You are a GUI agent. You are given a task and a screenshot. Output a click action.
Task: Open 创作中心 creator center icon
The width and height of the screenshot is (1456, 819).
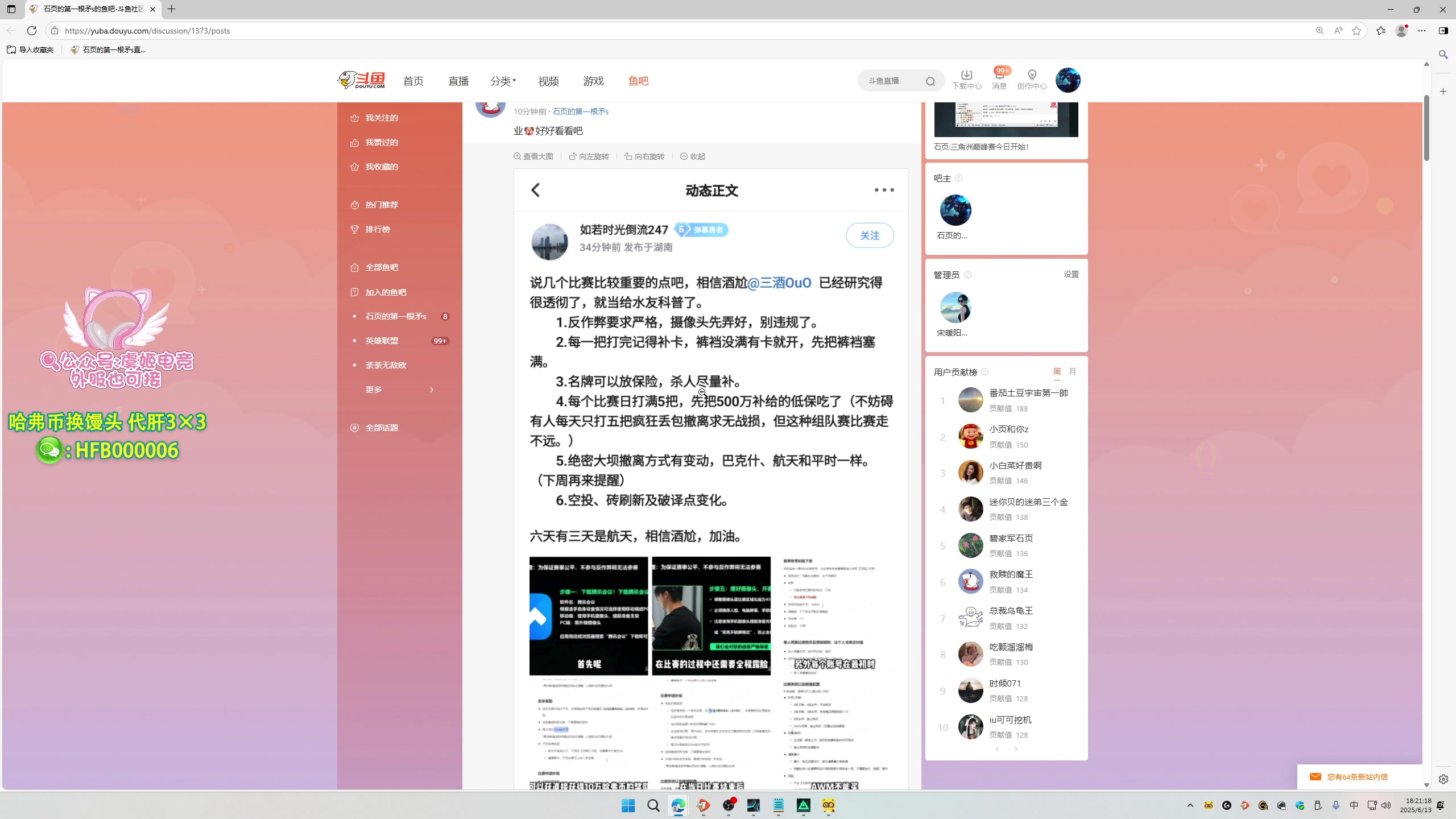click(x=1032, y=80)
